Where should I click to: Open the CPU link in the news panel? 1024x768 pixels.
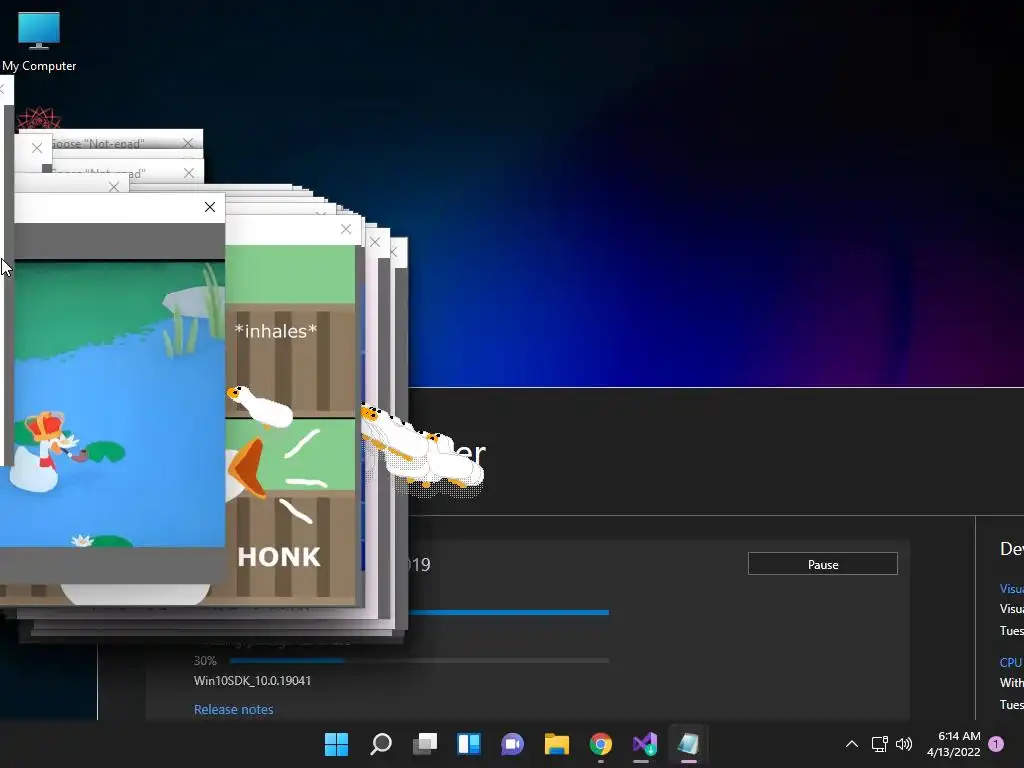point(1011,662)
